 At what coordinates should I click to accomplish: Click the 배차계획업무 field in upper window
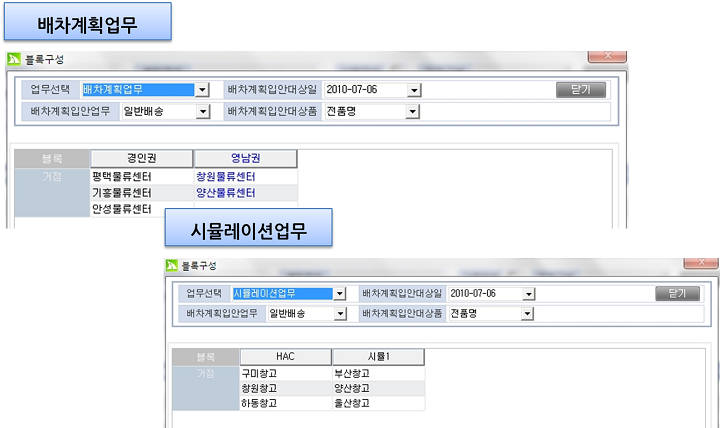point(138,90)
